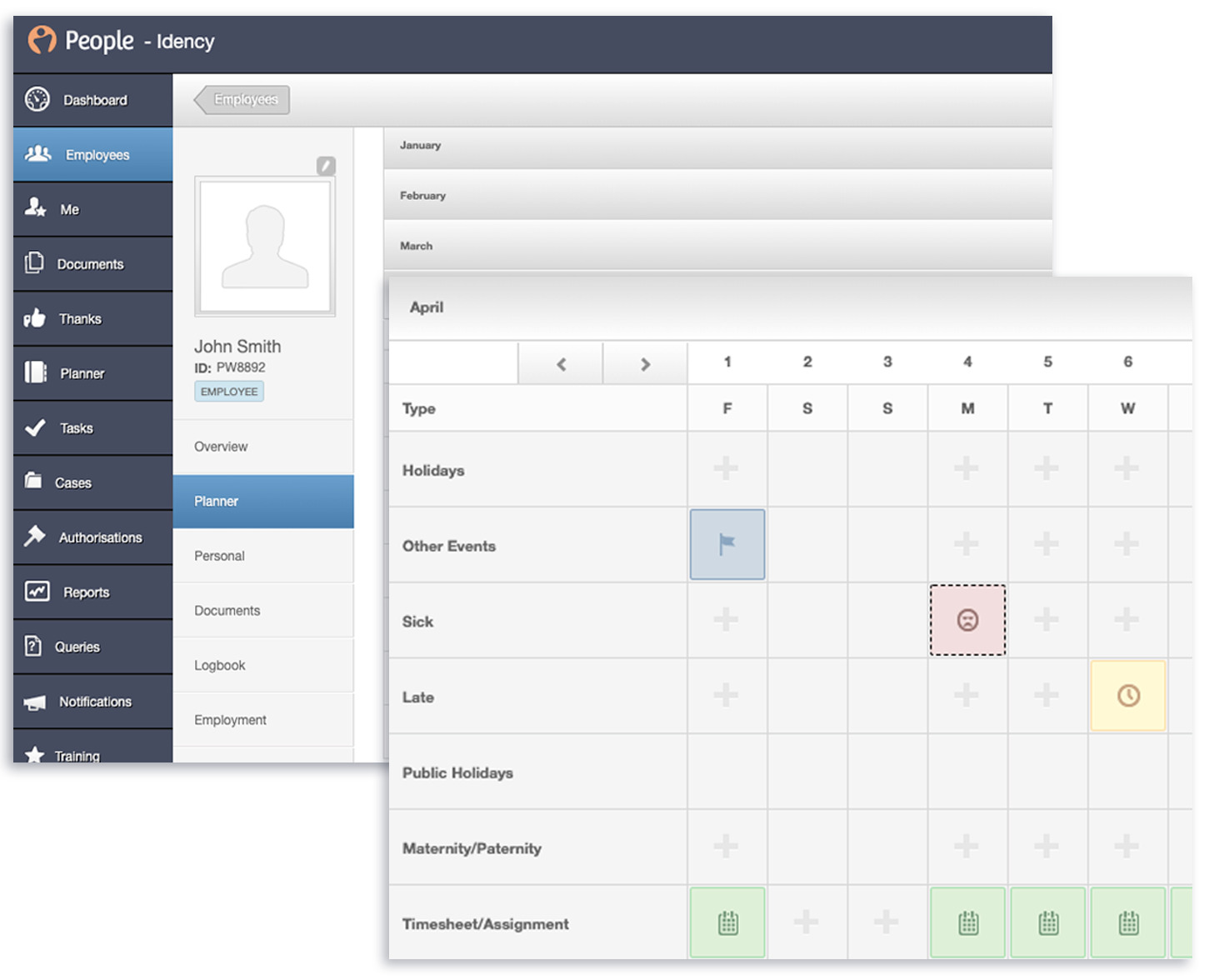Open the Reports chart icon
This screenshot has height=980, width=1229.
pos(37,592)
